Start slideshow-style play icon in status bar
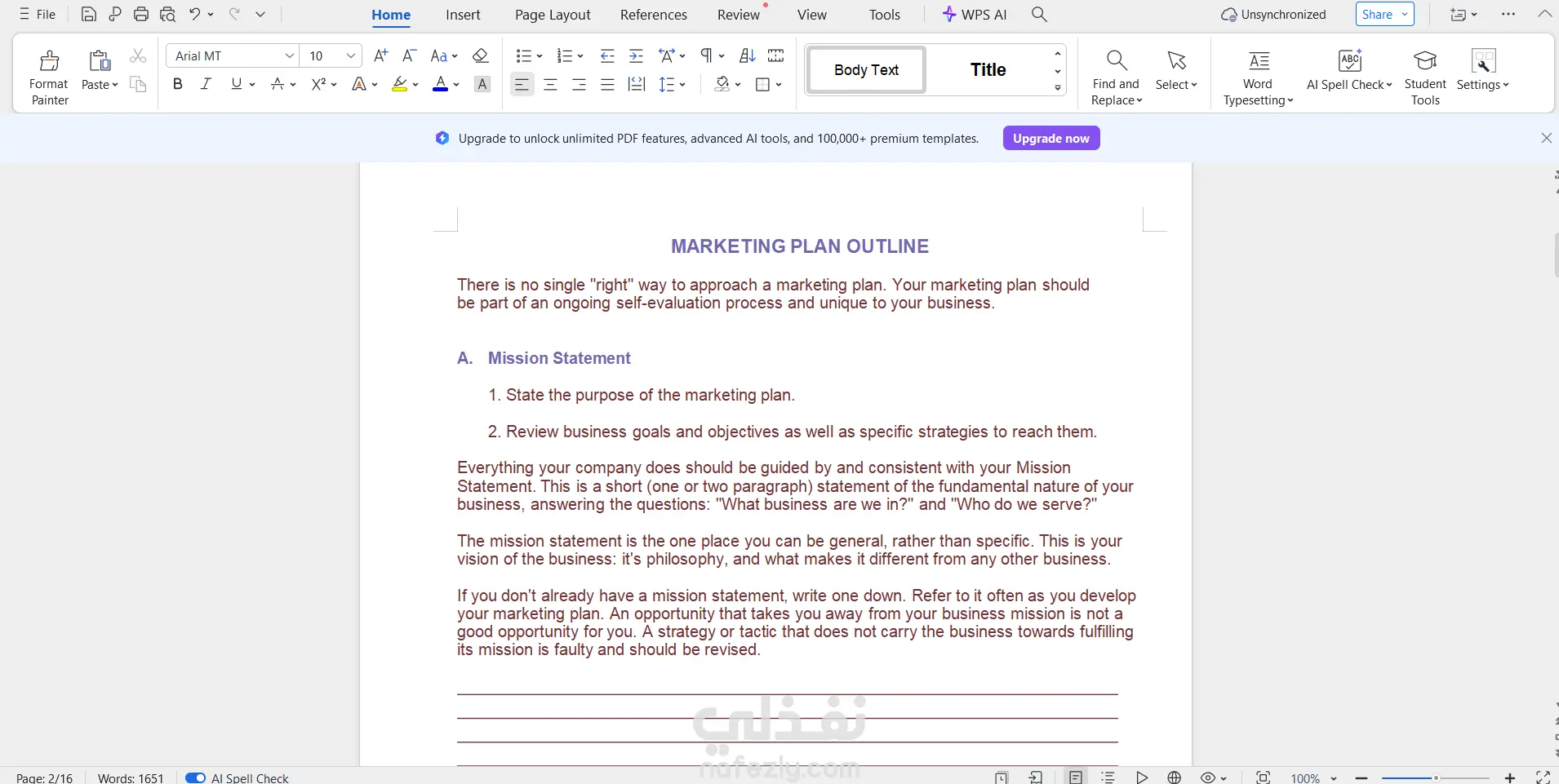The image size is (1559, 784). [x=1142, y=777]
